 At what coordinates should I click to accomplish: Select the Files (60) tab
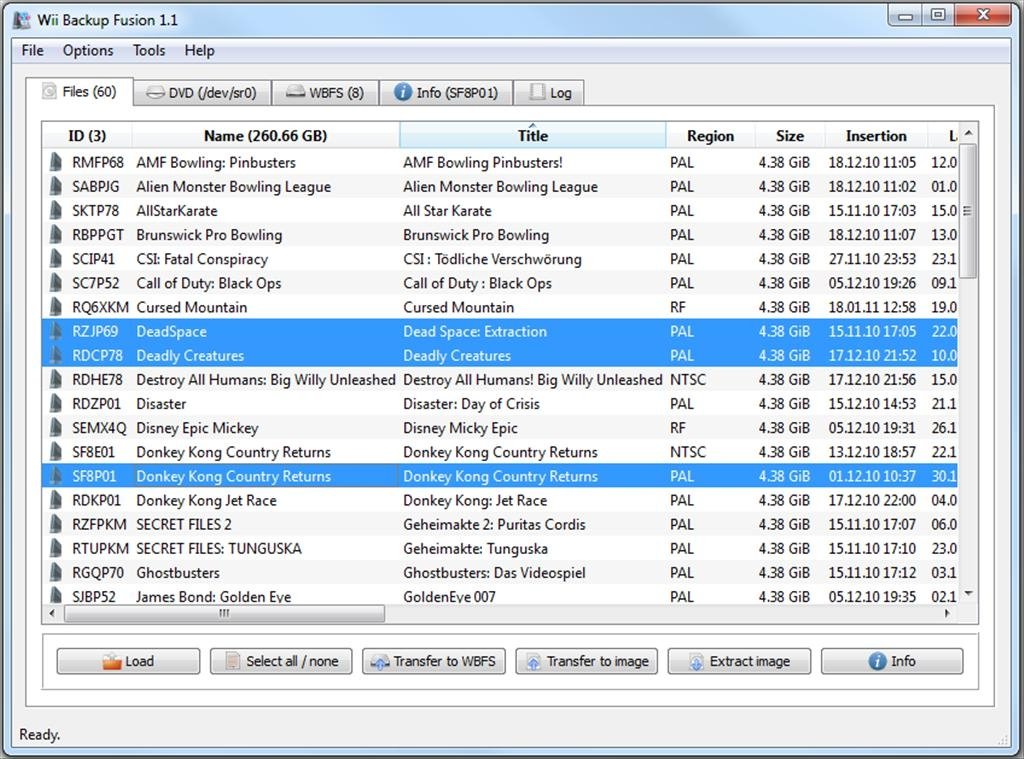point(80,91)
